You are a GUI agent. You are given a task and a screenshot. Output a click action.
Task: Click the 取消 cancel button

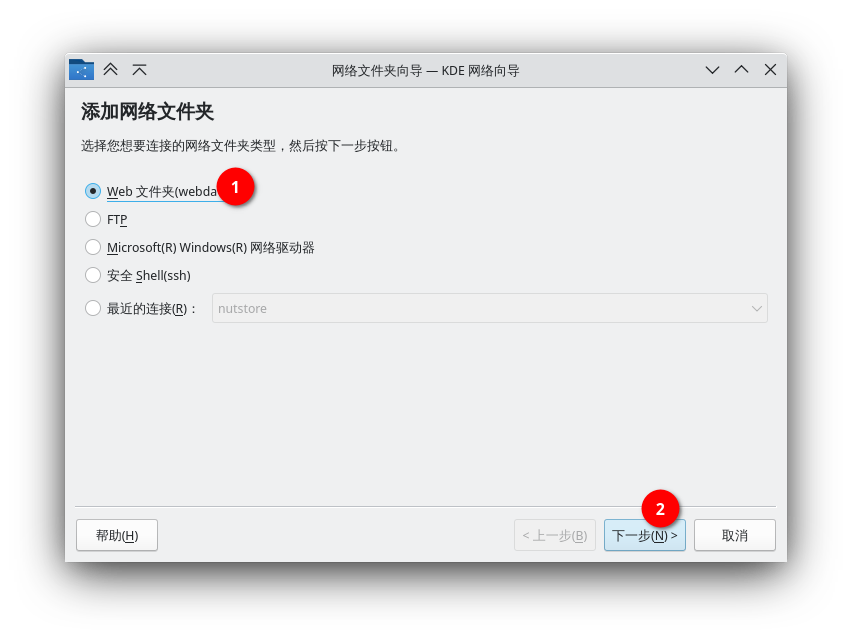734,535
